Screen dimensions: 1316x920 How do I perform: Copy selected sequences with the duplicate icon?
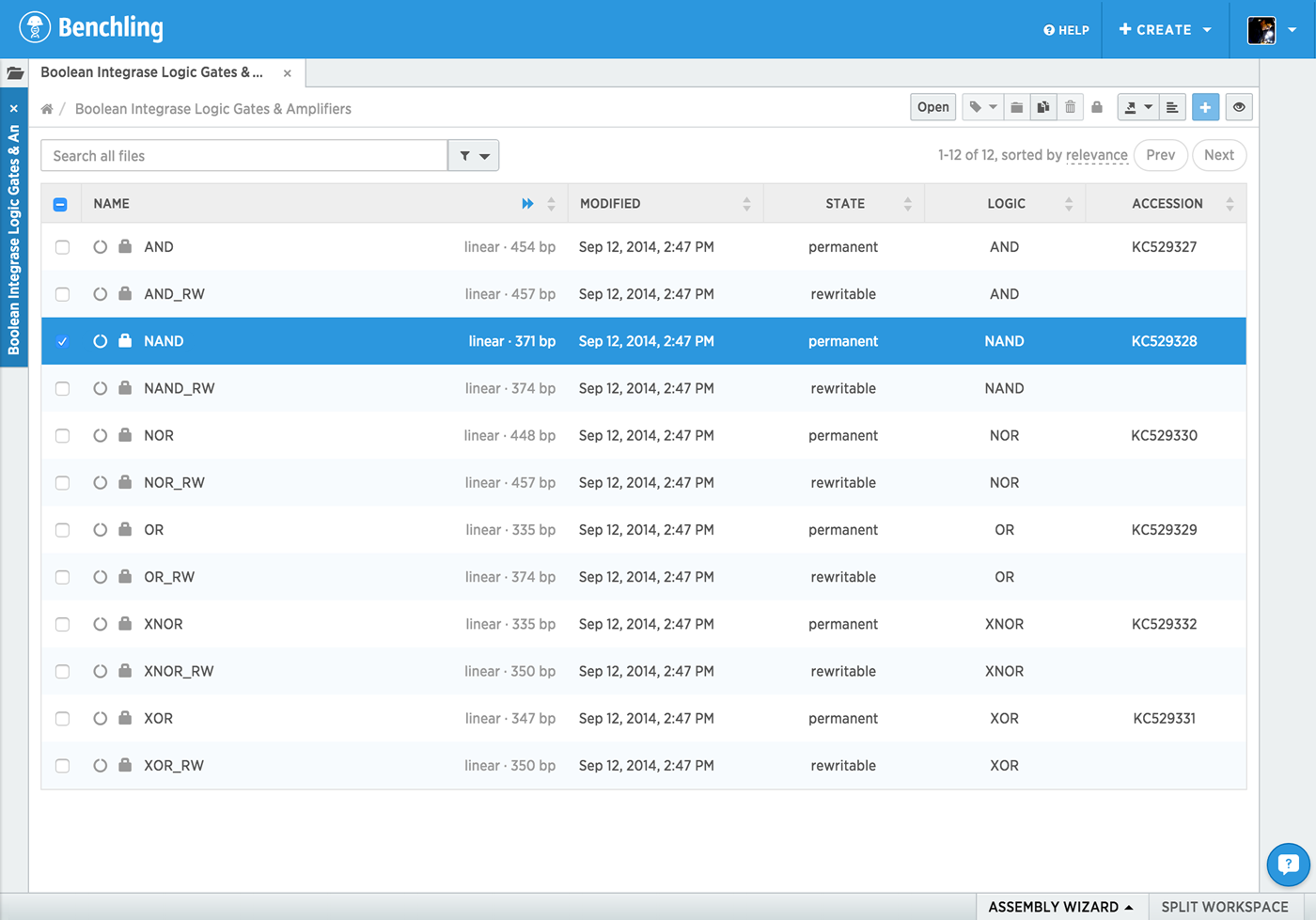(1043, 106)
